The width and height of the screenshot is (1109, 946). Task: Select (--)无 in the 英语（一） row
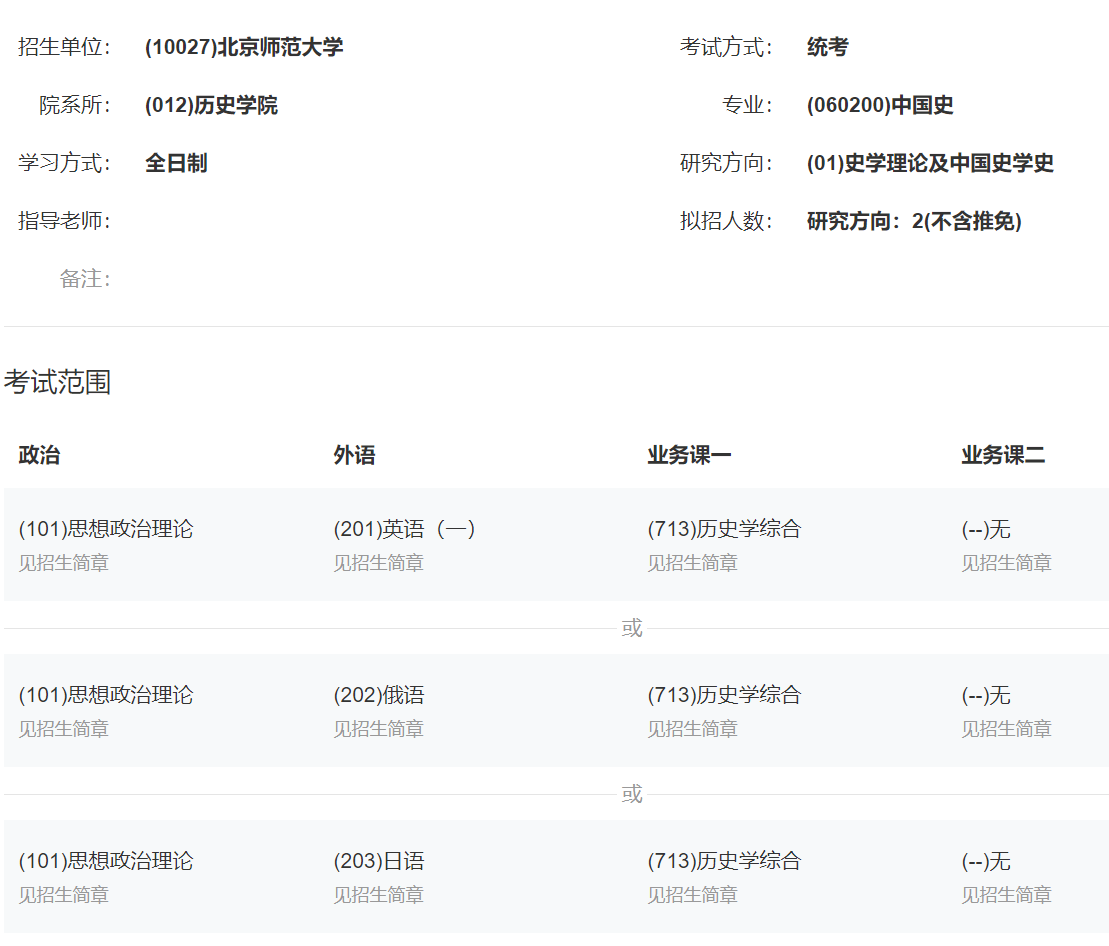(x=986, y=529)
